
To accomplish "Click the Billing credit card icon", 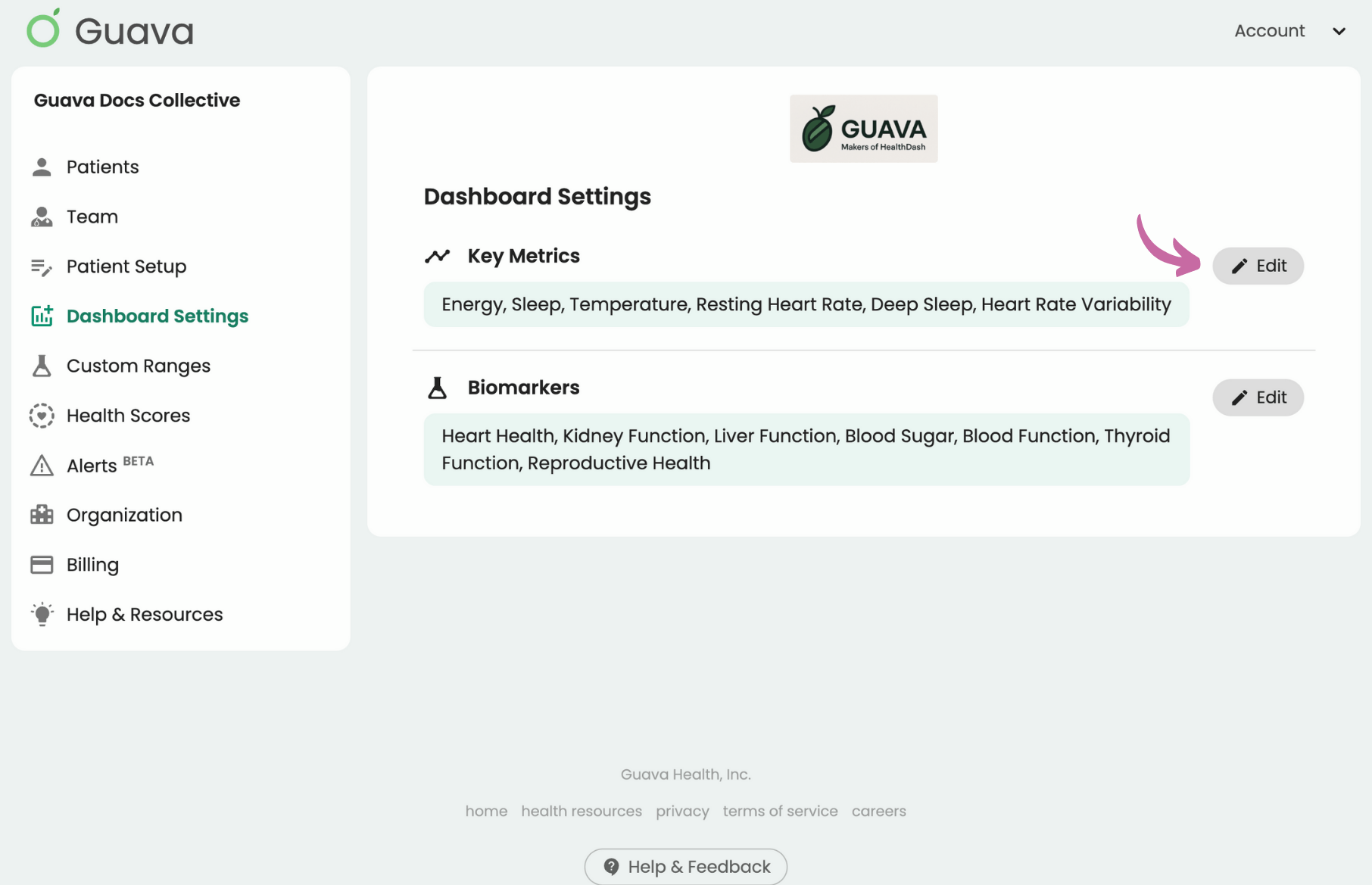I will [42, 565].
